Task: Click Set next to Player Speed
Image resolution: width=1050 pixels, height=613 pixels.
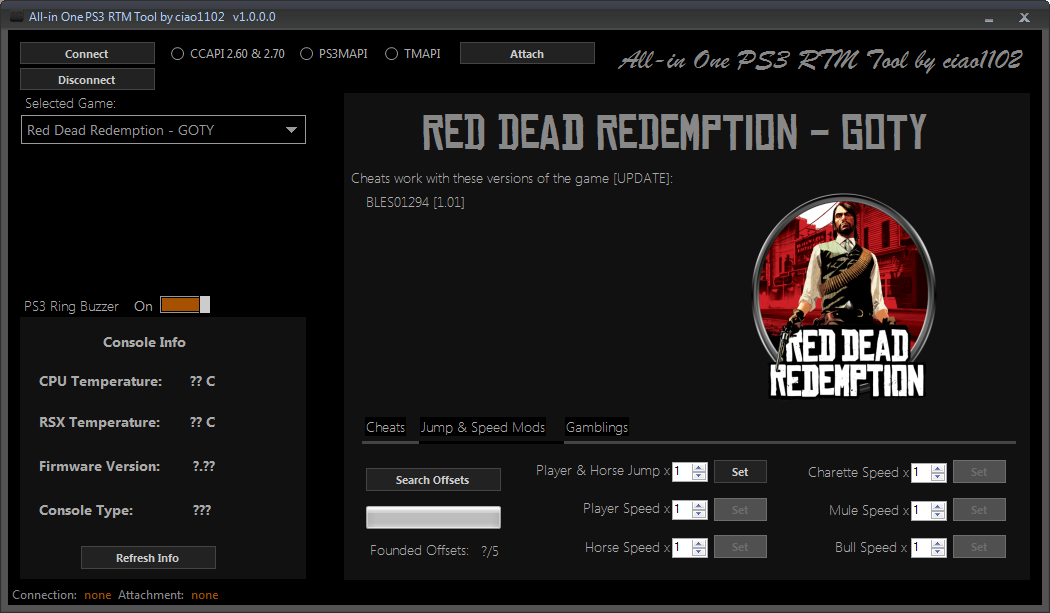Action: 740,510
